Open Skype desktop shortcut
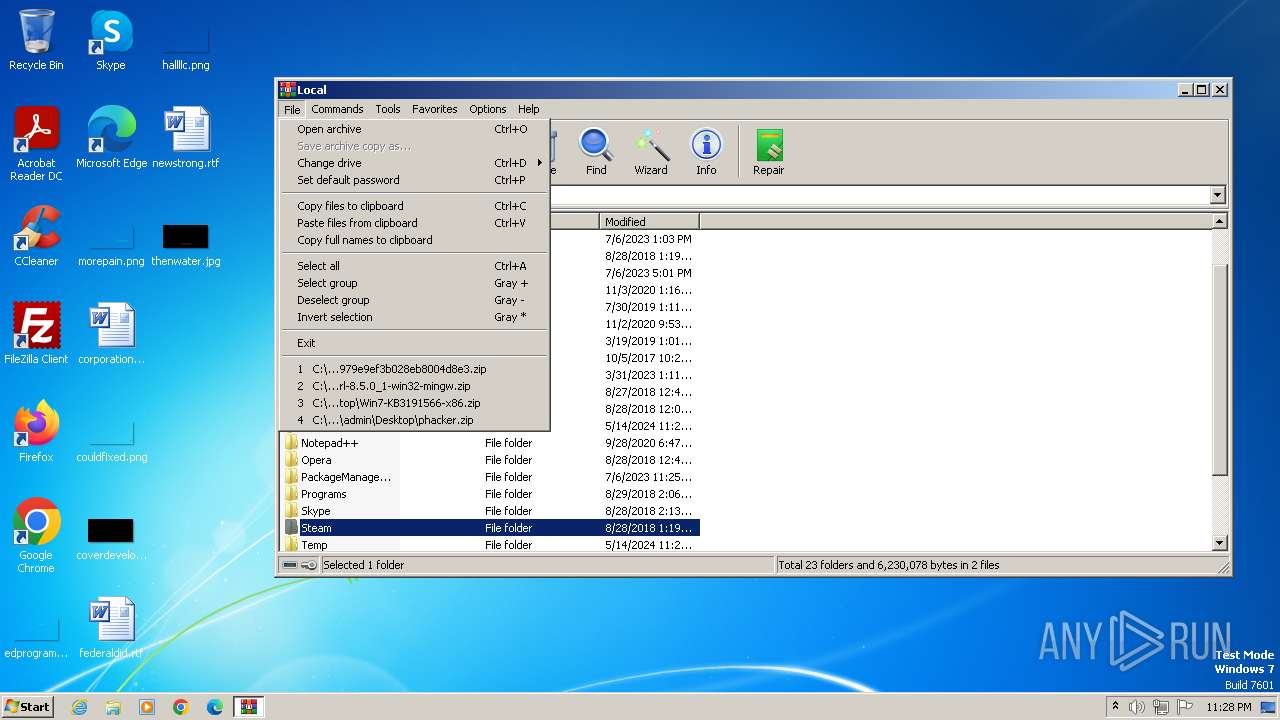Image resolution: width=1280 pixels, height=720 pixels. [110, 40]
